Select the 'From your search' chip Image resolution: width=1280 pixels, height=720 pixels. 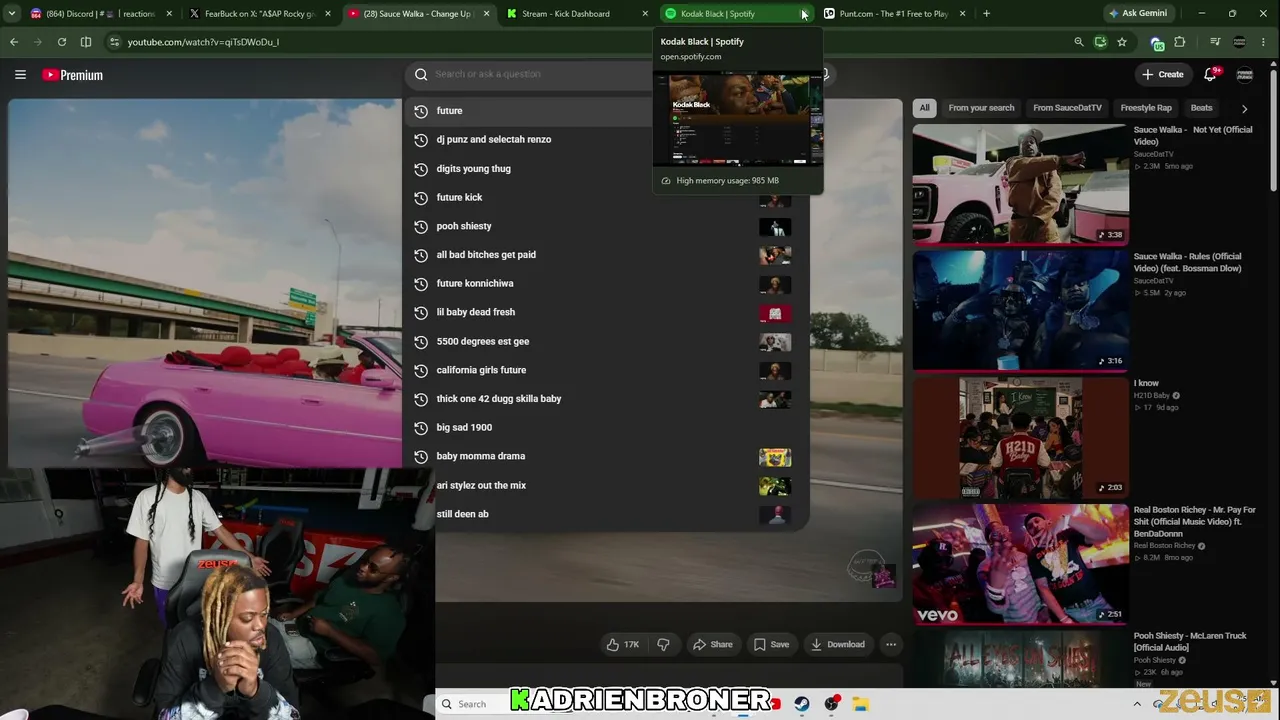click(x=981, y=108)
